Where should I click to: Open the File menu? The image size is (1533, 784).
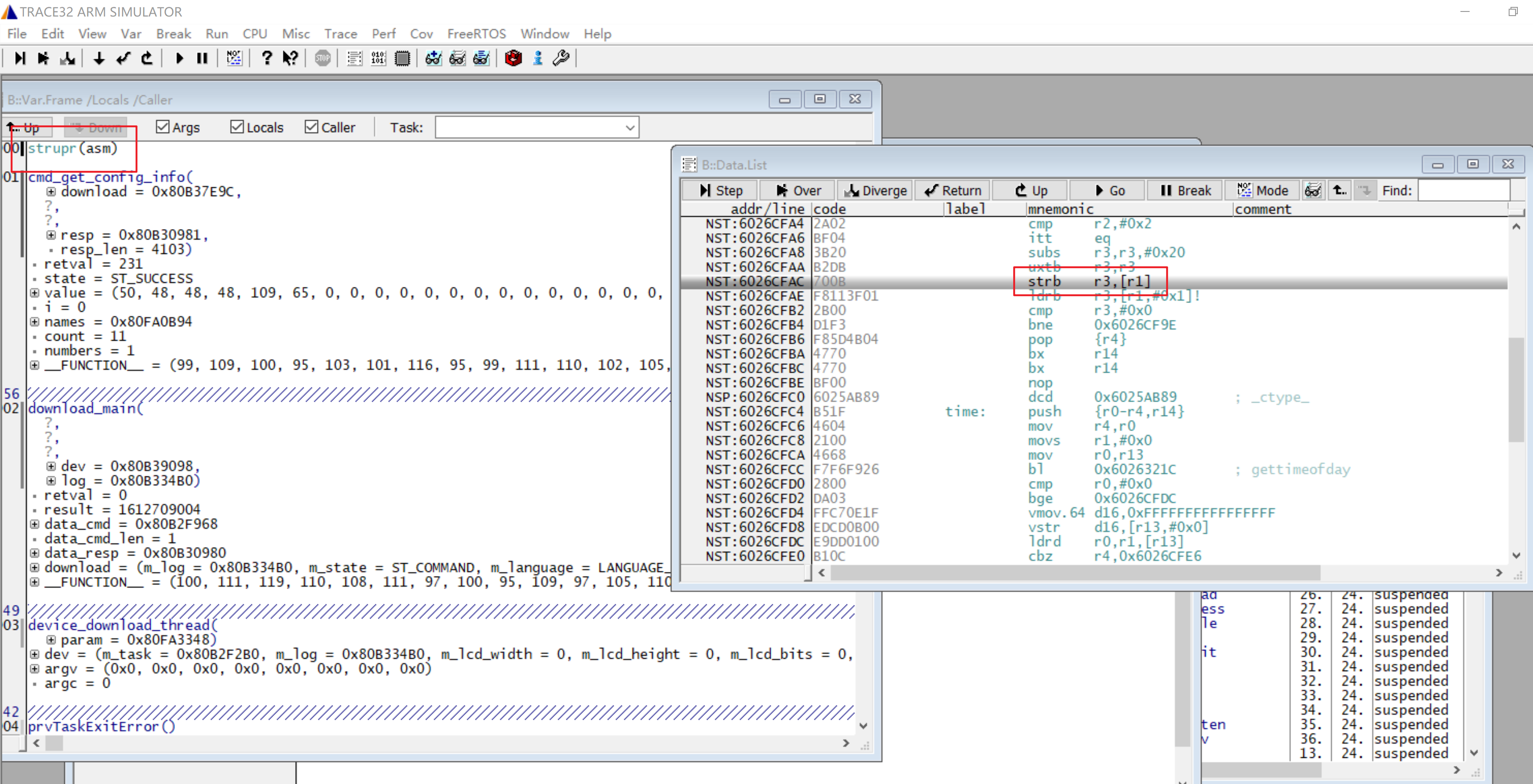(x=17, y=34)
